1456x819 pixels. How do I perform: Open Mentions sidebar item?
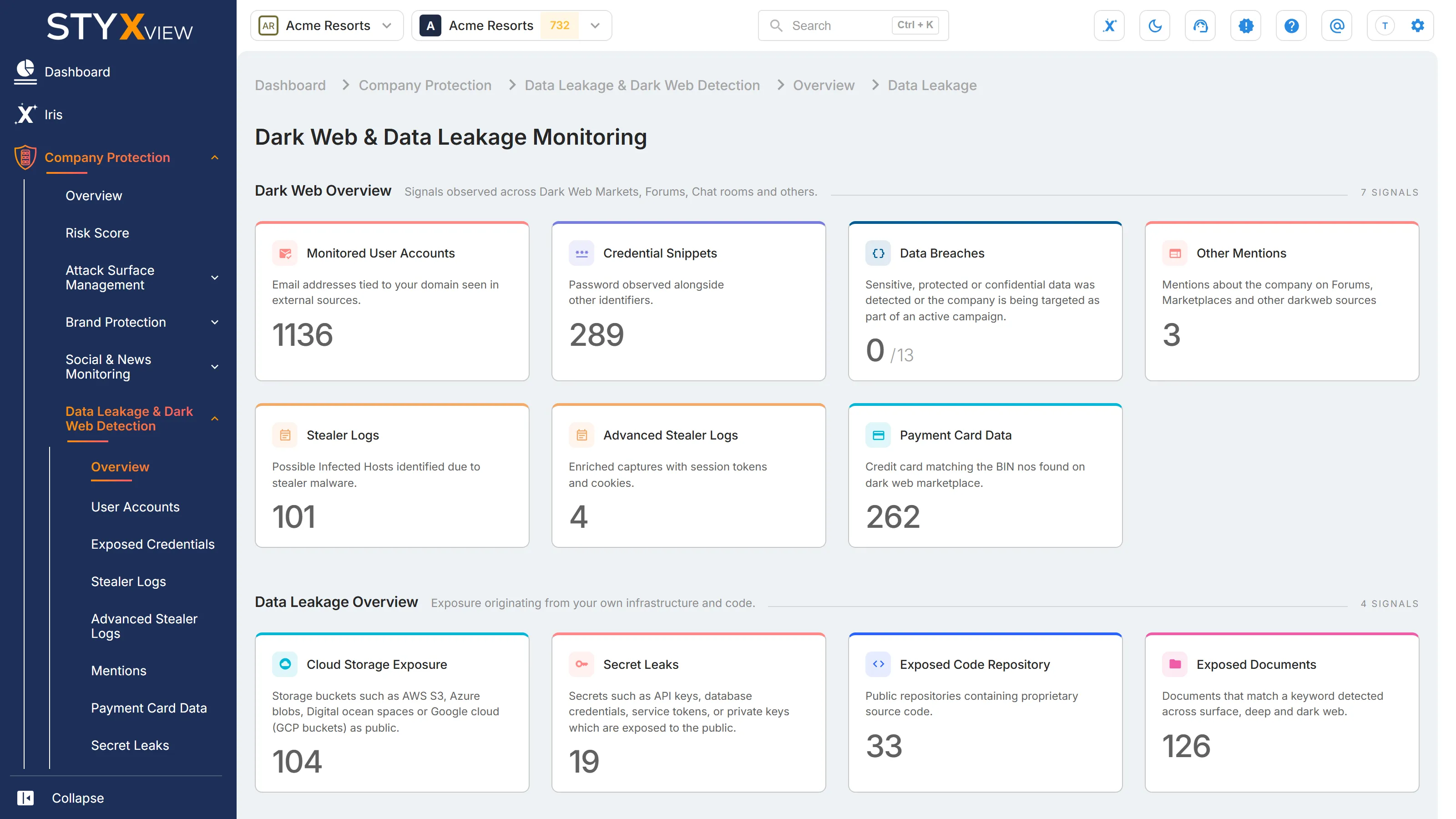click(119, 671)
